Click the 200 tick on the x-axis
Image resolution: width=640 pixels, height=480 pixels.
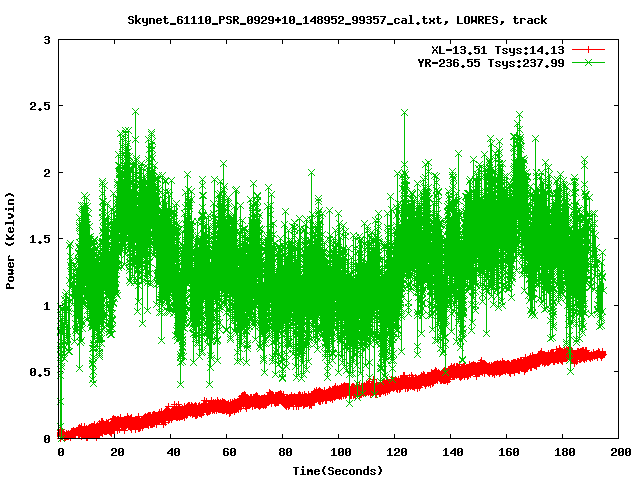pos(618,452)
